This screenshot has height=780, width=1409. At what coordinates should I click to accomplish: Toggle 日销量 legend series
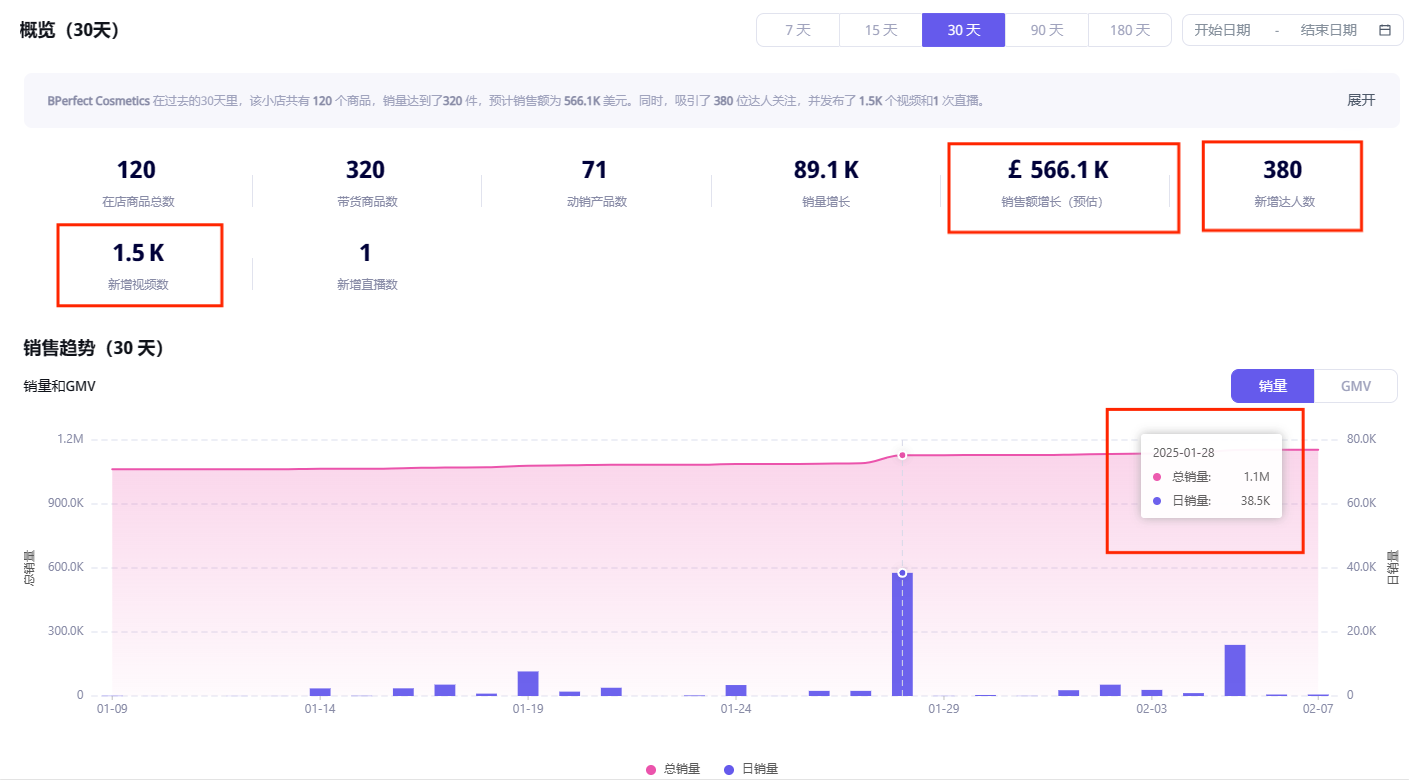(751, 769)
